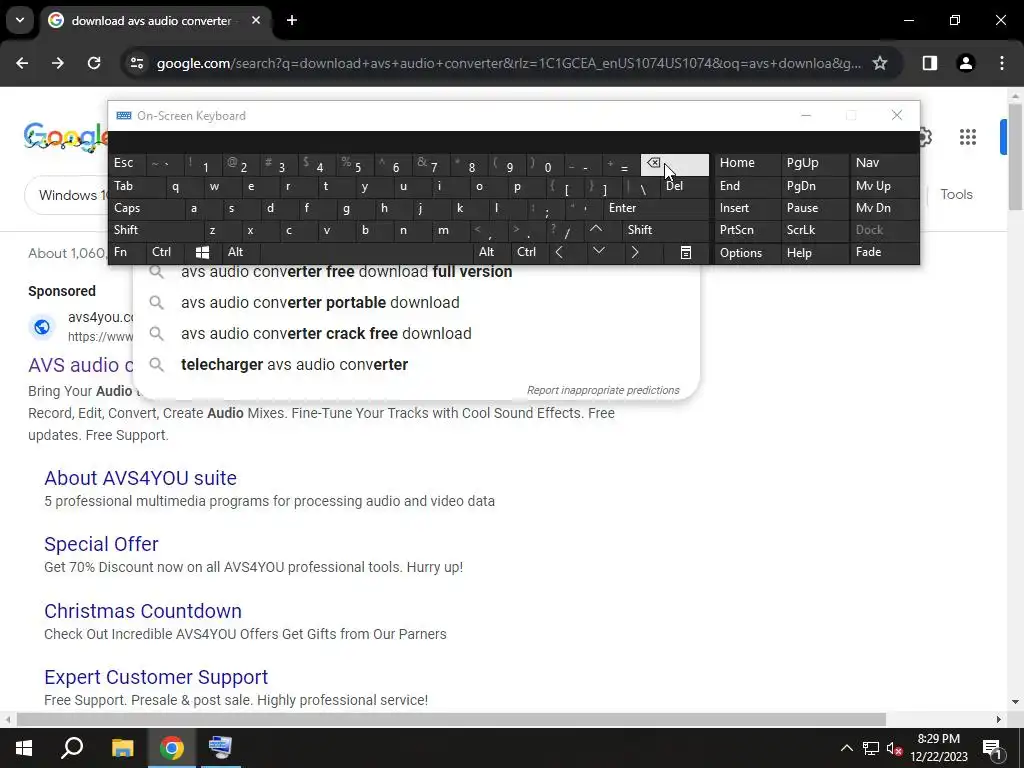1024x768 pixels.
Task: Toggle left Alt key on keyboard
Action: tap(240, 252)
